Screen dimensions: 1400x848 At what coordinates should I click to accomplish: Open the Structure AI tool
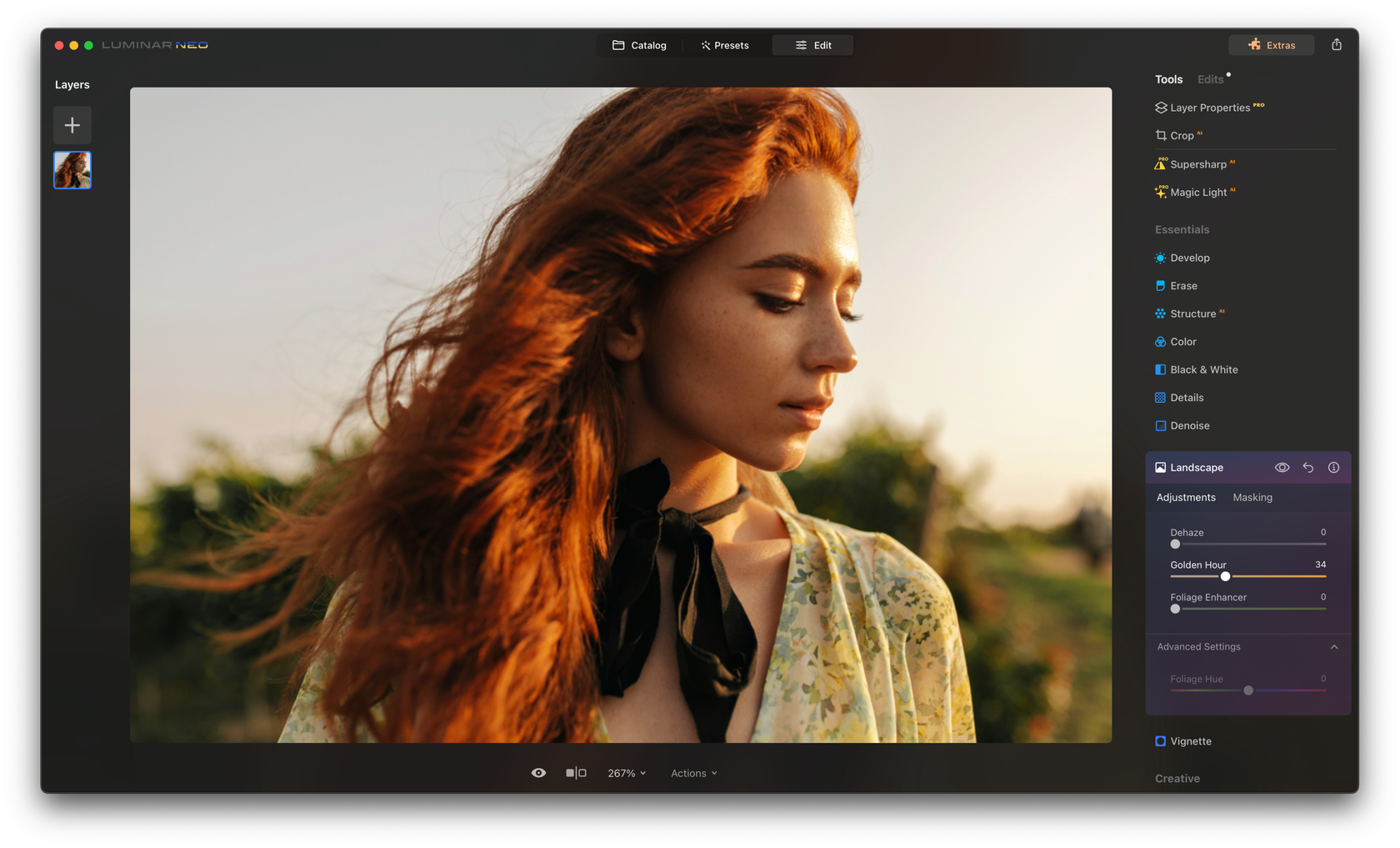click(1193, 313)
